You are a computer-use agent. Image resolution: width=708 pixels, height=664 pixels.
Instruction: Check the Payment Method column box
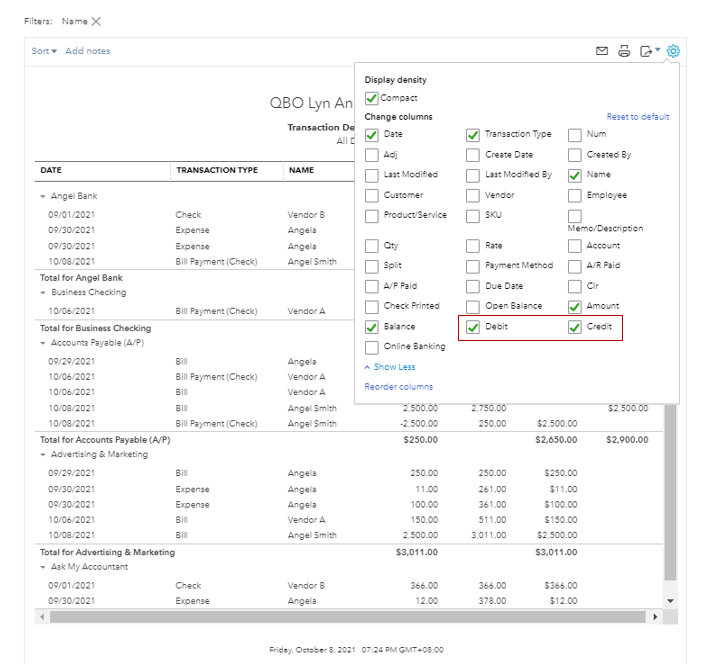[473, 266]
